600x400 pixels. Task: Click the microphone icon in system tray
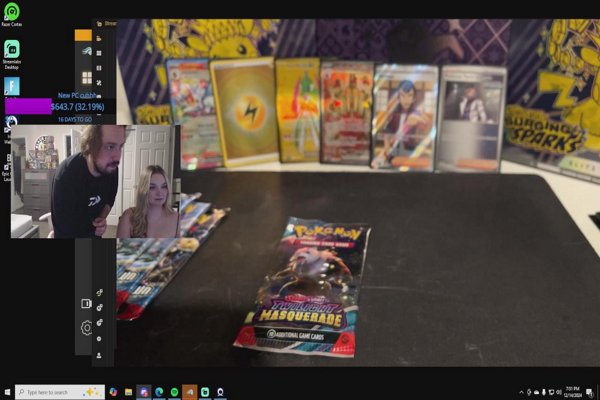(x=544, y=392)
